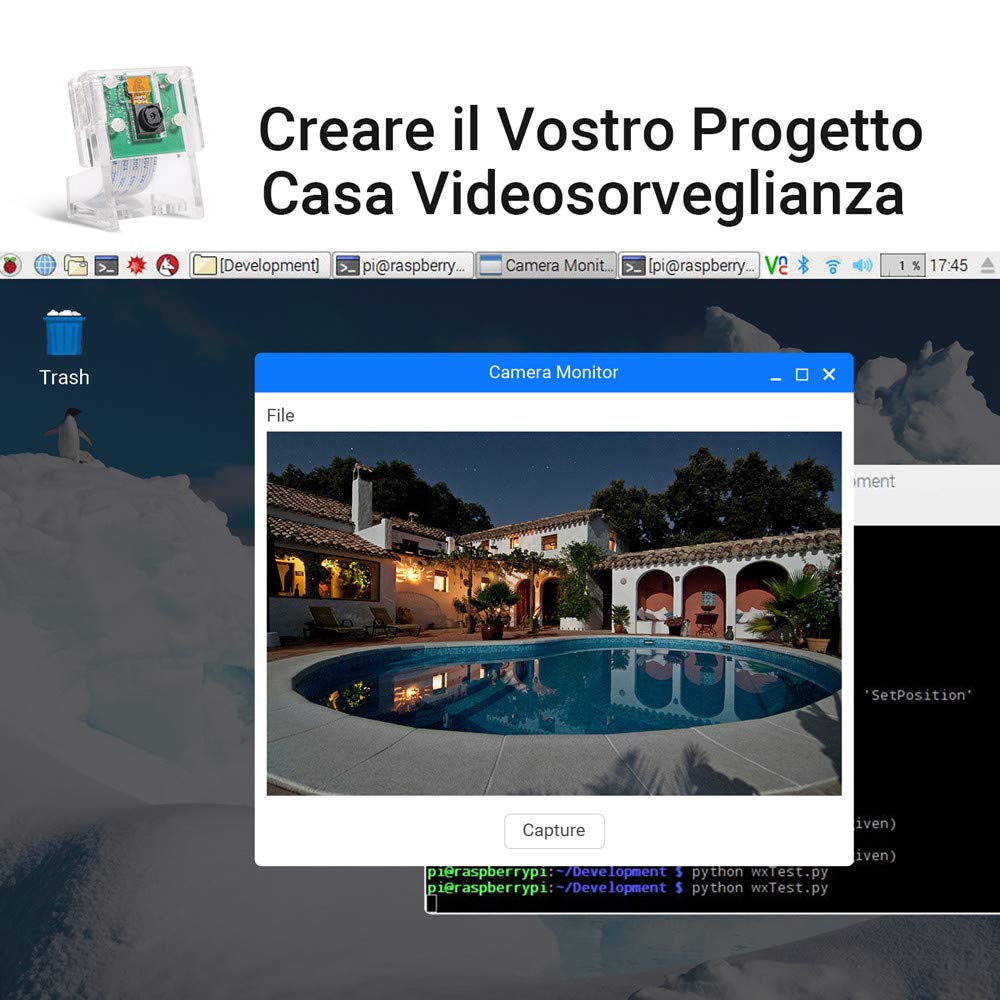Open the File menu in Camera Monitor
Screen dimensions: 1000x1000
pos(281,415)
